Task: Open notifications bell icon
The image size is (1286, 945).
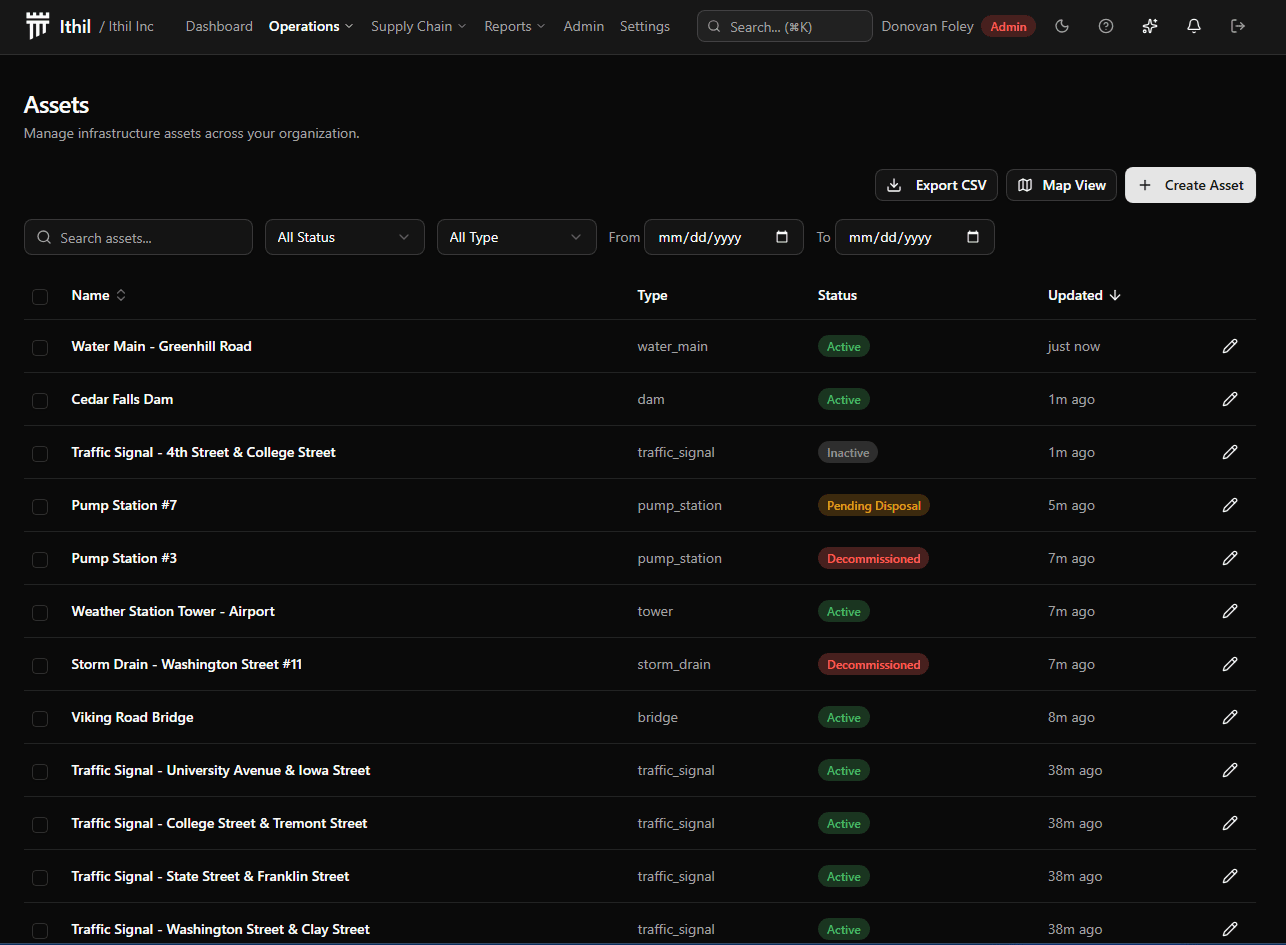Action: pyautogui.click(x=1194, y=26)
